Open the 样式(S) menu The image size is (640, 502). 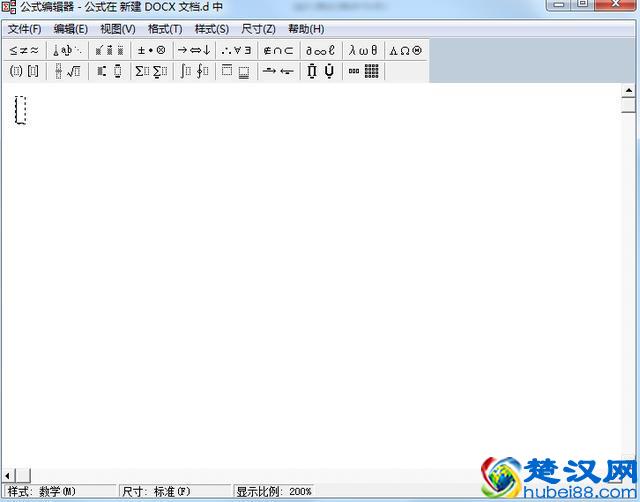[212, 29]
